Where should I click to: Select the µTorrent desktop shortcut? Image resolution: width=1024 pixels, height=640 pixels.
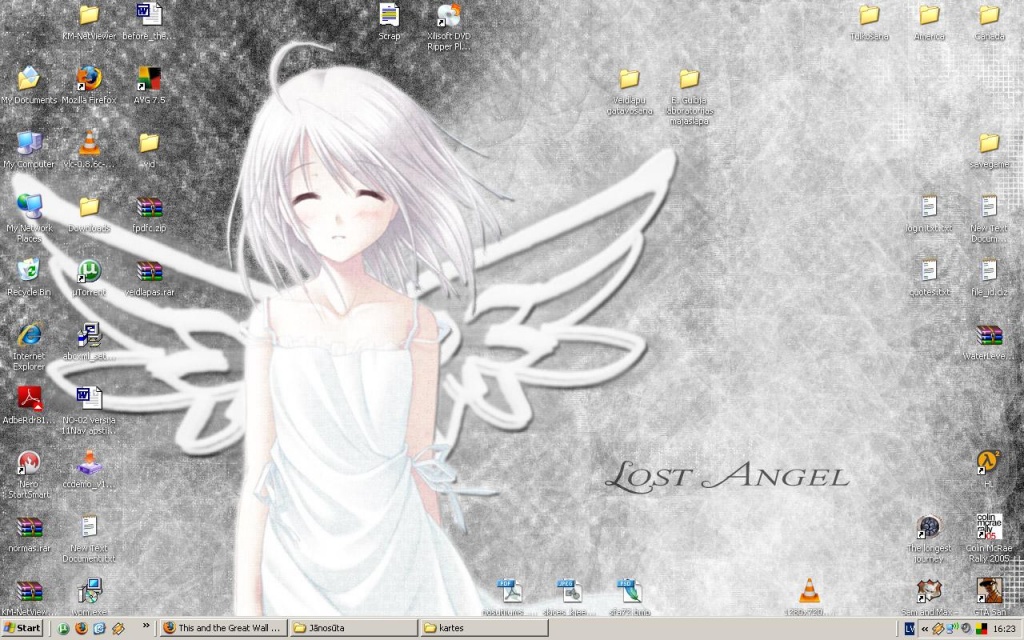coord(89,277)
